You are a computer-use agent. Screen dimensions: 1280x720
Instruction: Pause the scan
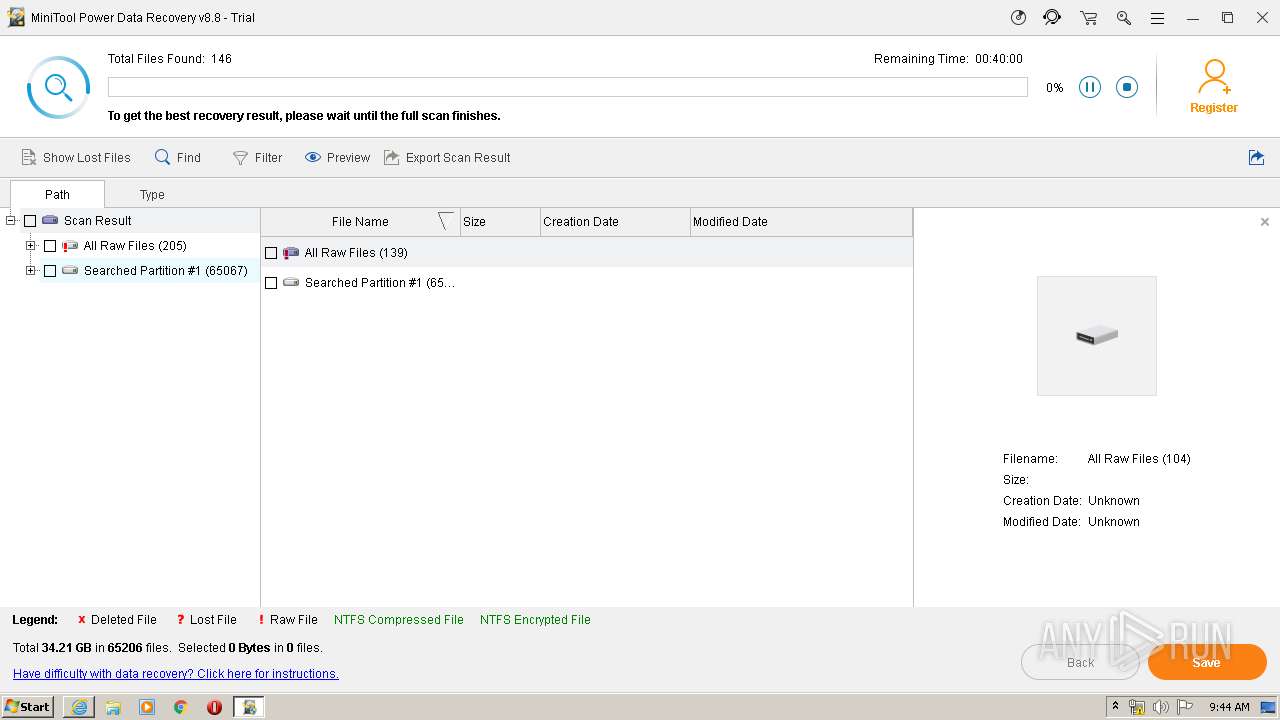point(1090,87)
